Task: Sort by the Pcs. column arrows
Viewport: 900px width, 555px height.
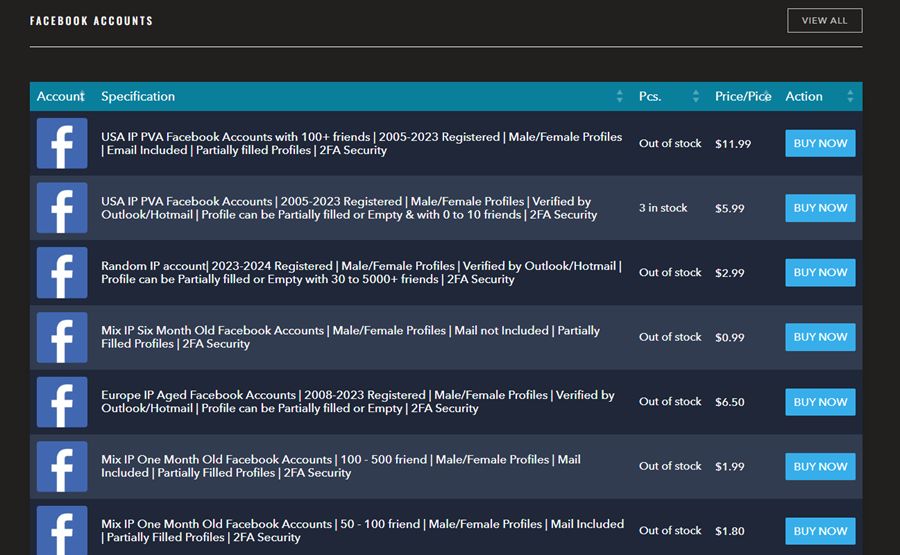Action: click(696, 96)
